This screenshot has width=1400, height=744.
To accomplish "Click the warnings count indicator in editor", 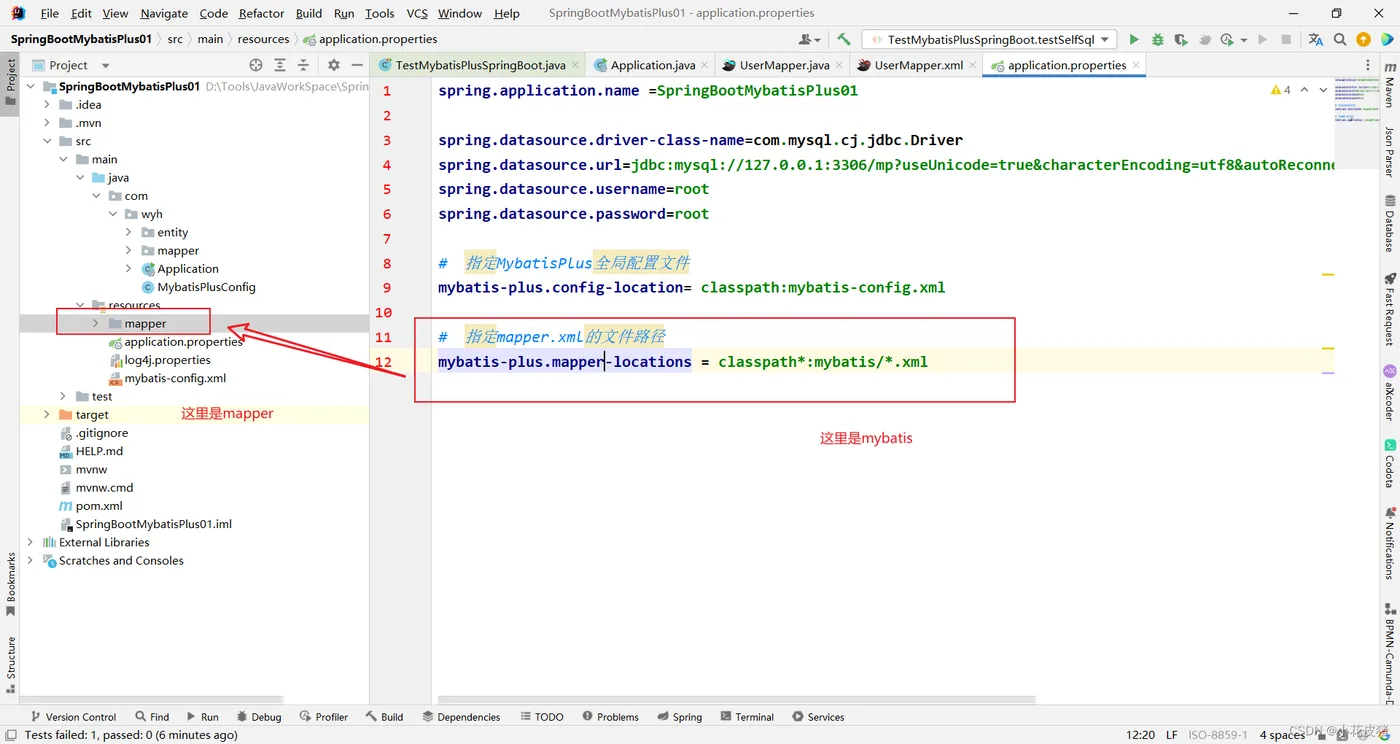I will click(x=1280, y=90).
